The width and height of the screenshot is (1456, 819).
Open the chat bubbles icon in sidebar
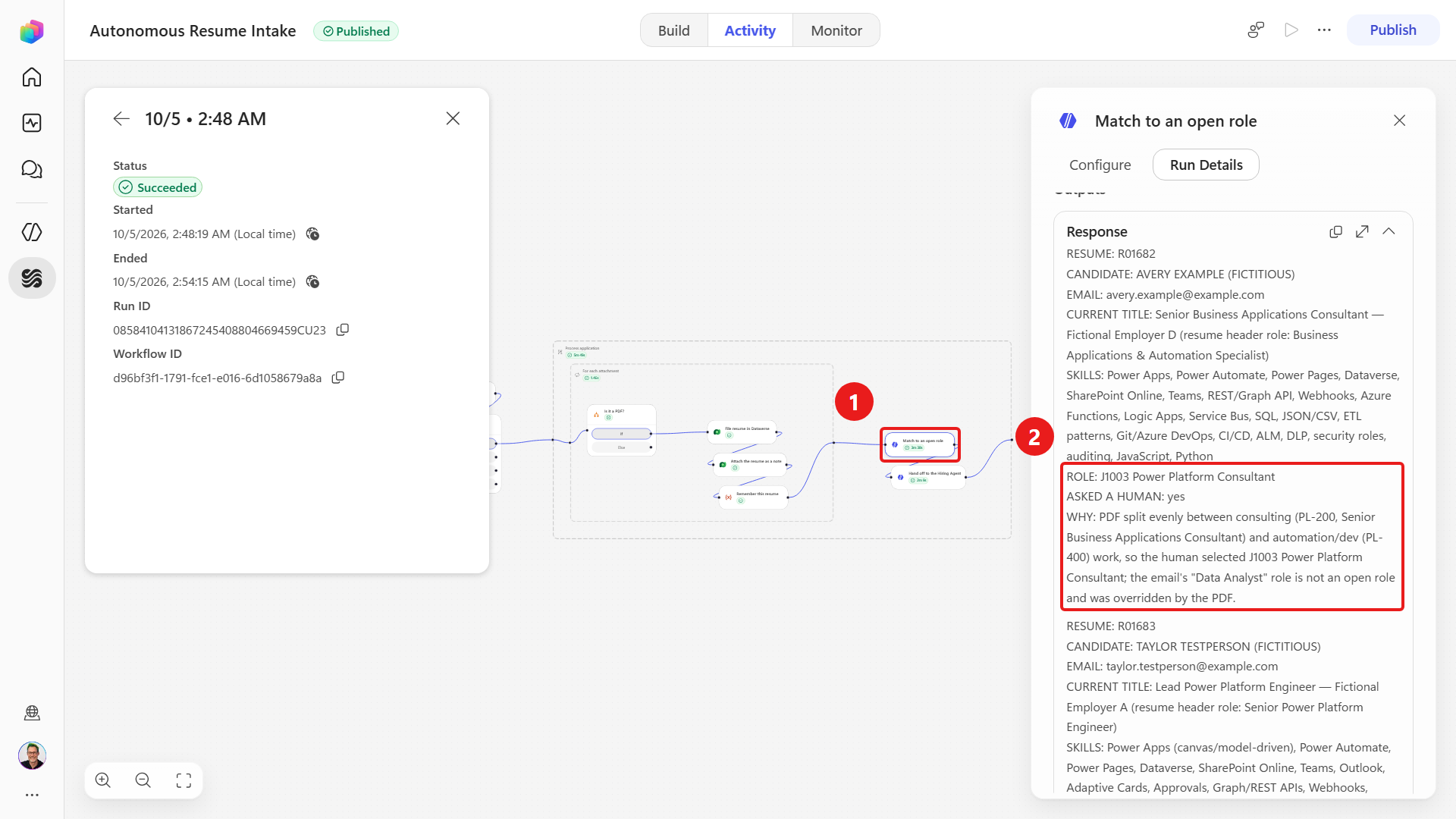pyautogui.click(x=32, y=169)
